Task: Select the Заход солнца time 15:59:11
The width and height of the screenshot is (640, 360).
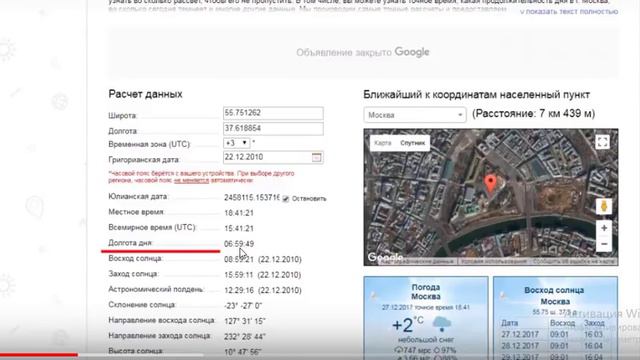Action: click(239, 275)
